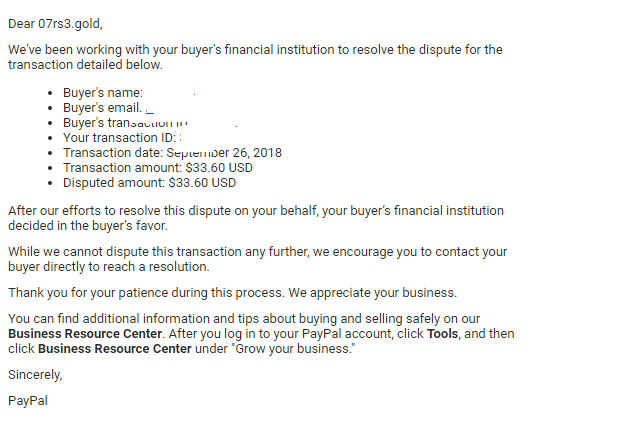Click the 'Your transaction ID:' bullet item

[119, 138]
